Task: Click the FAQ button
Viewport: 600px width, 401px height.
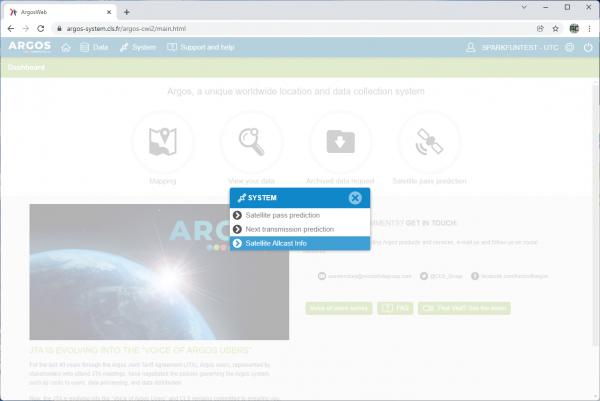Action: 395,308
